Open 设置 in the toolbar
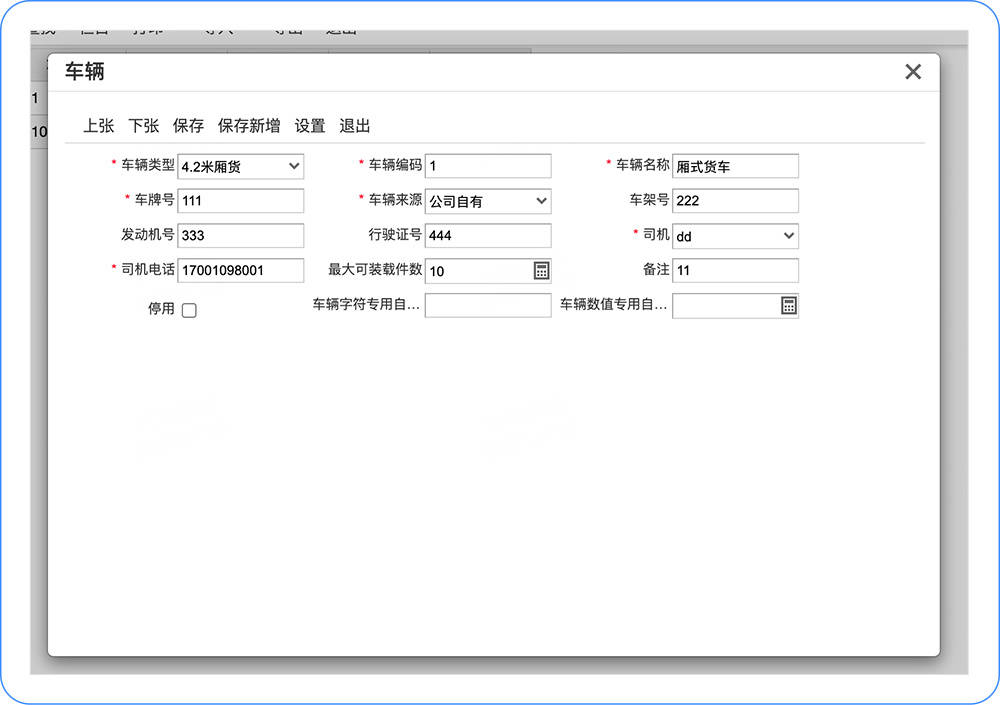Screen dimensions: 1000x705 310,126
